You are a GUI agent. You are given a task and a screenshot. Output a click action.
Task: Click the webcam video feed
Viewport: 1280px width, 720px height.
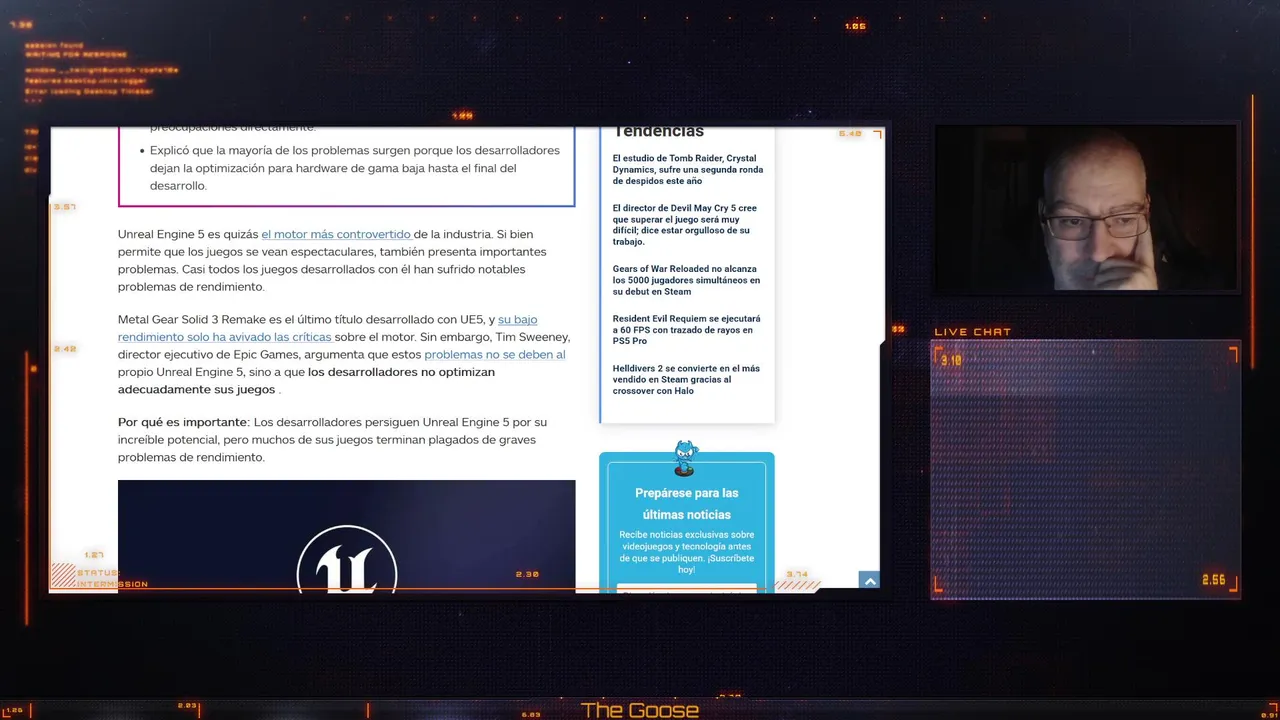[x=1086, y=208]
